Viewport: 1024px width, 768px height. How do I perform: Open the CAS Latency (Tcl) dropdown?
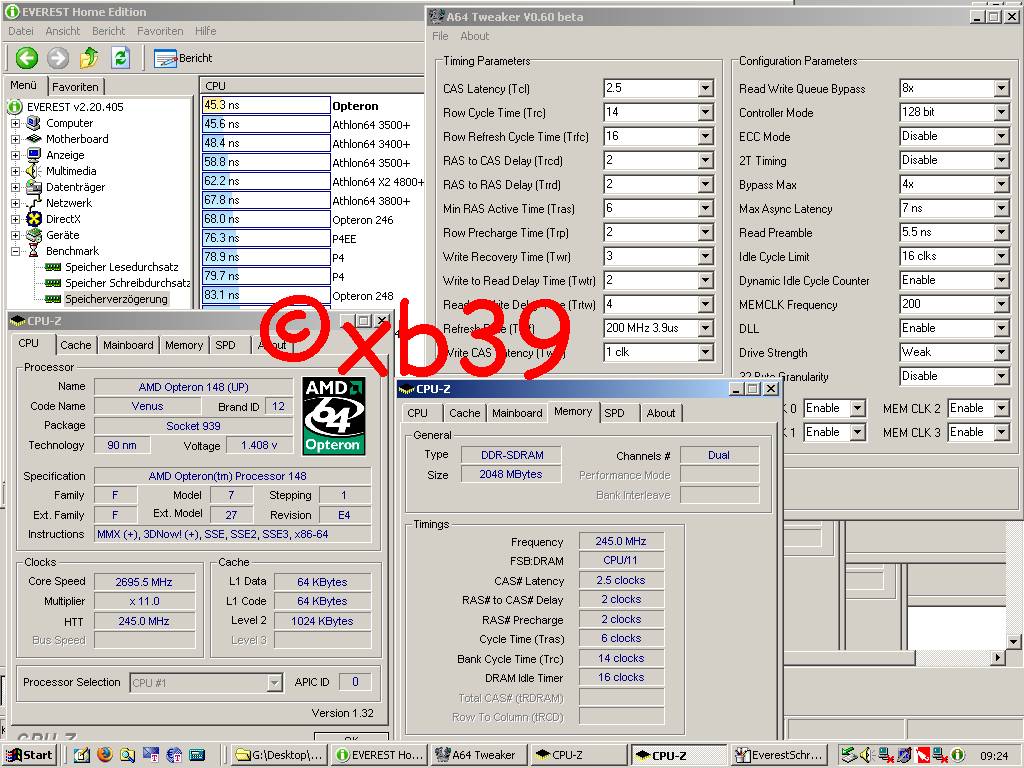point(705,88)
